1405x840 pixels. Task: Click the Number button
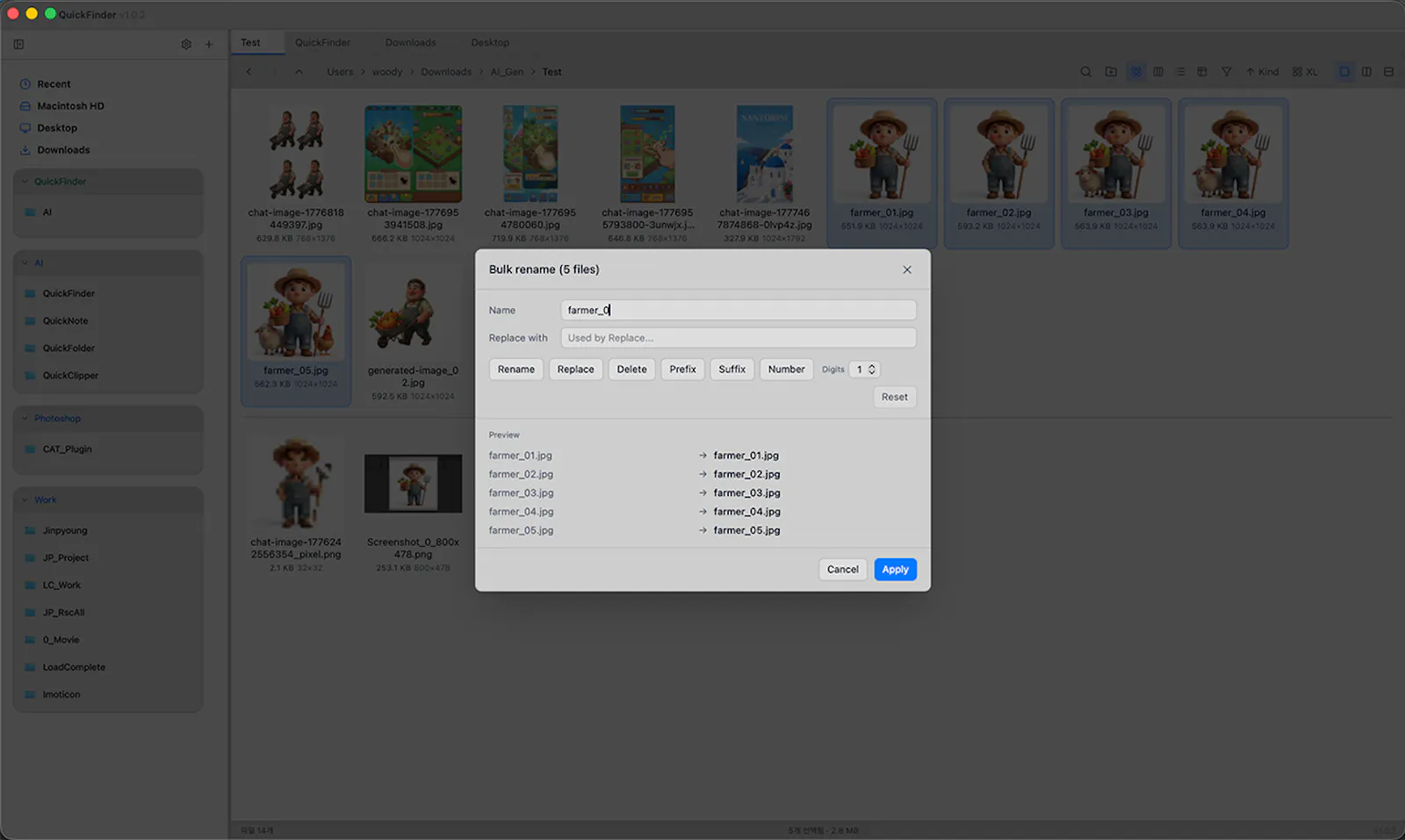coord(787,370)
